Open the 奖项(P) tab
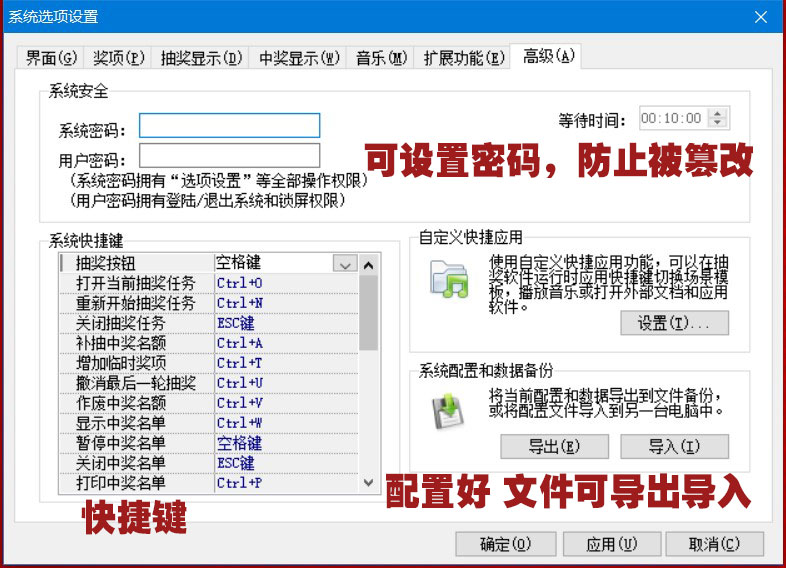Viewport: 786px width, 568px height. coord(118,57)
